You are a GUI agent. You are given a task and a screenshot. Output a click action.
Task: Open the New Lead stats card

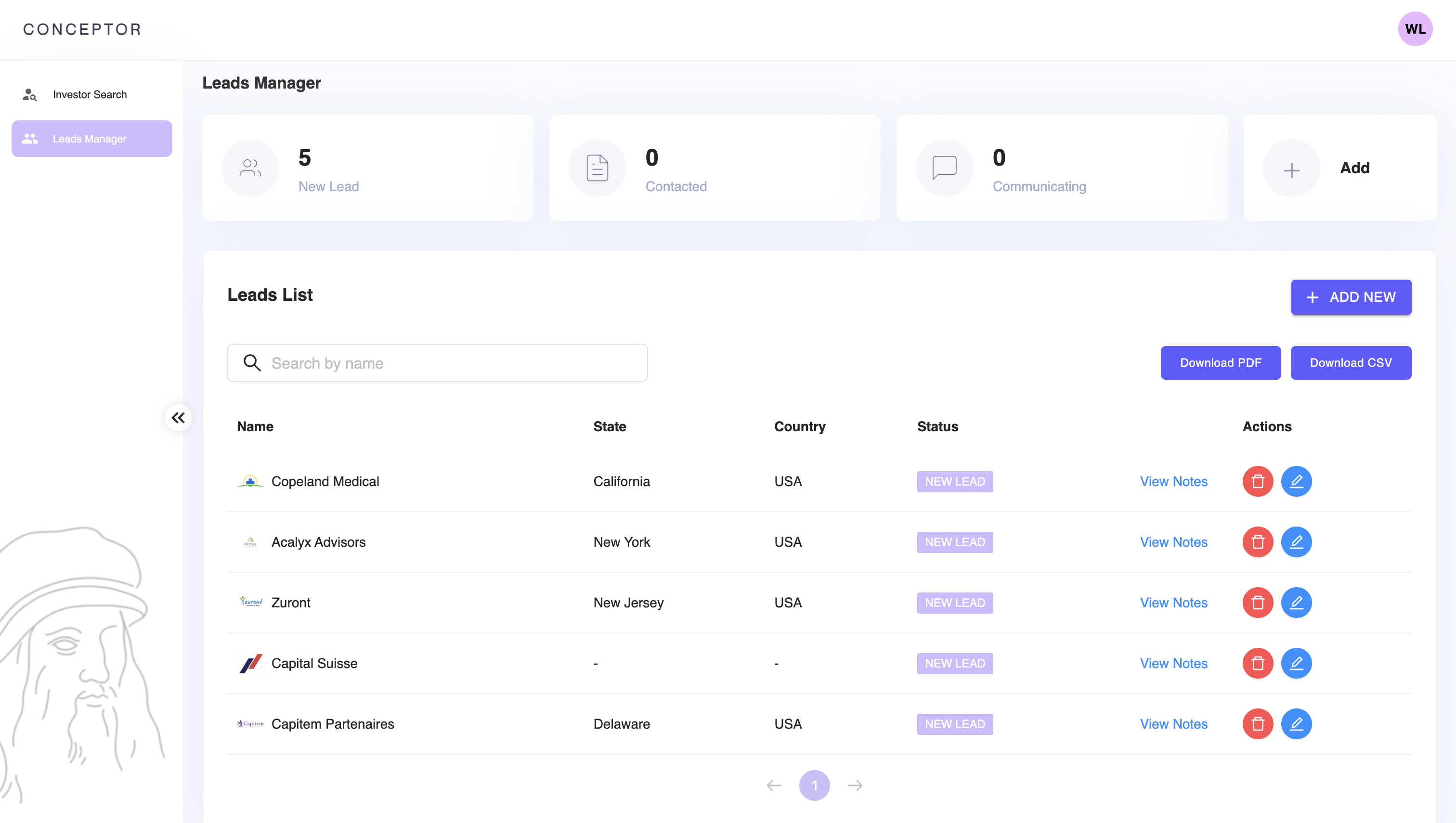[x=367, y=168]
